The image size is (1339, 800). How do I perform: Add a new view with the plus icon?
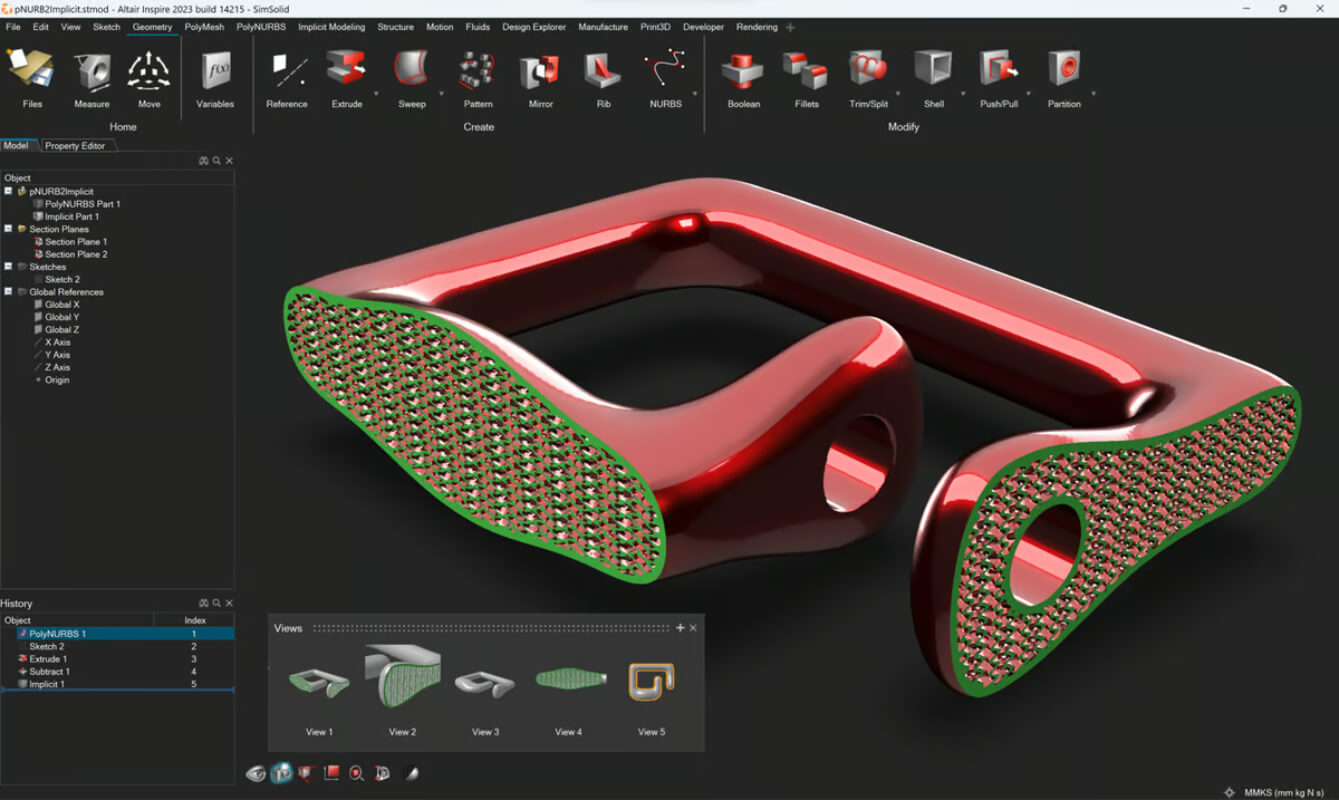coord(680,628)
